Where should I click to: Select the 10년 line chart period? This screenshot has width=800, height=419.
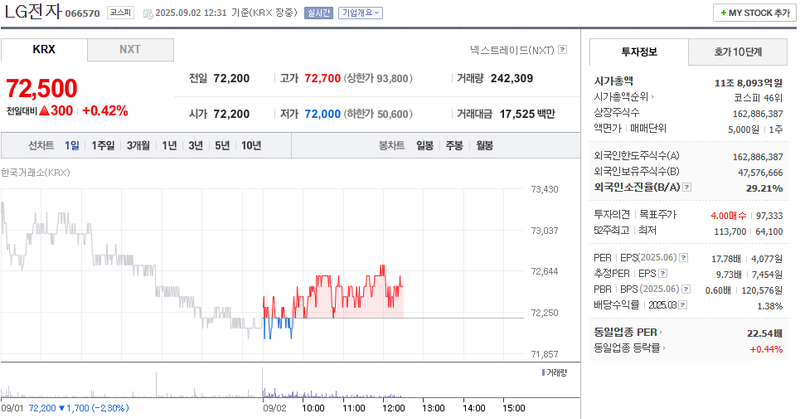[x=251, y=145]
